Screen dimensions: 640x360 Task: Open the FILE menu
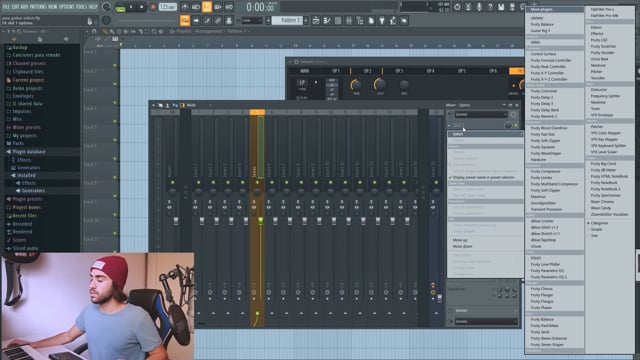click(6, 7)
